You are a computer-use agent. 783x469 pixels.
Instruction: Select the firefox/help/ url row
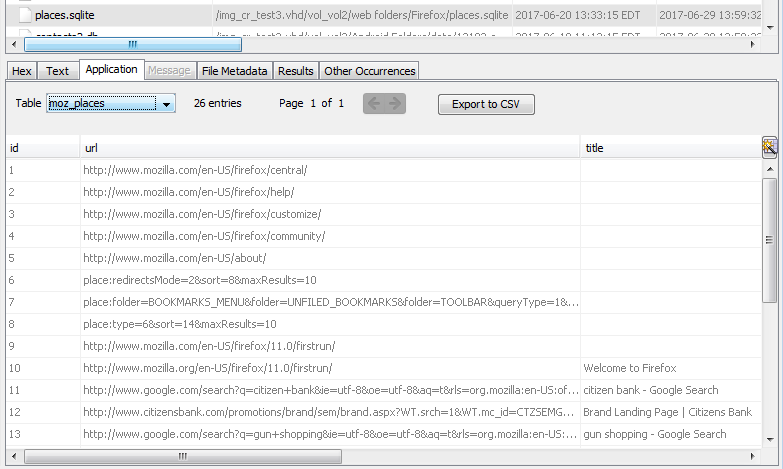coord(384,192)
